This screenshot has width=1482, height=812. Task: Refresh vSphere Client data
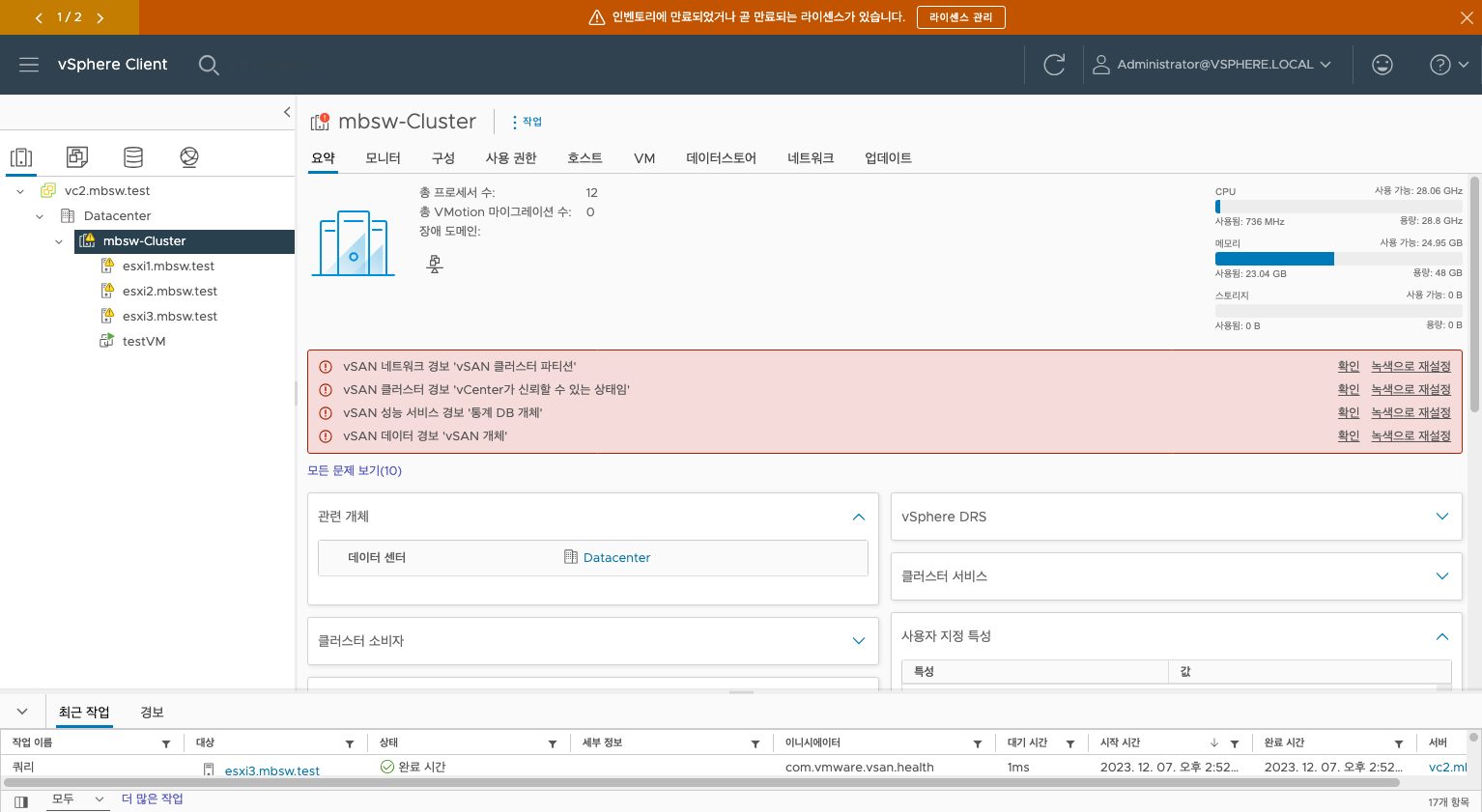(1054, 65)
